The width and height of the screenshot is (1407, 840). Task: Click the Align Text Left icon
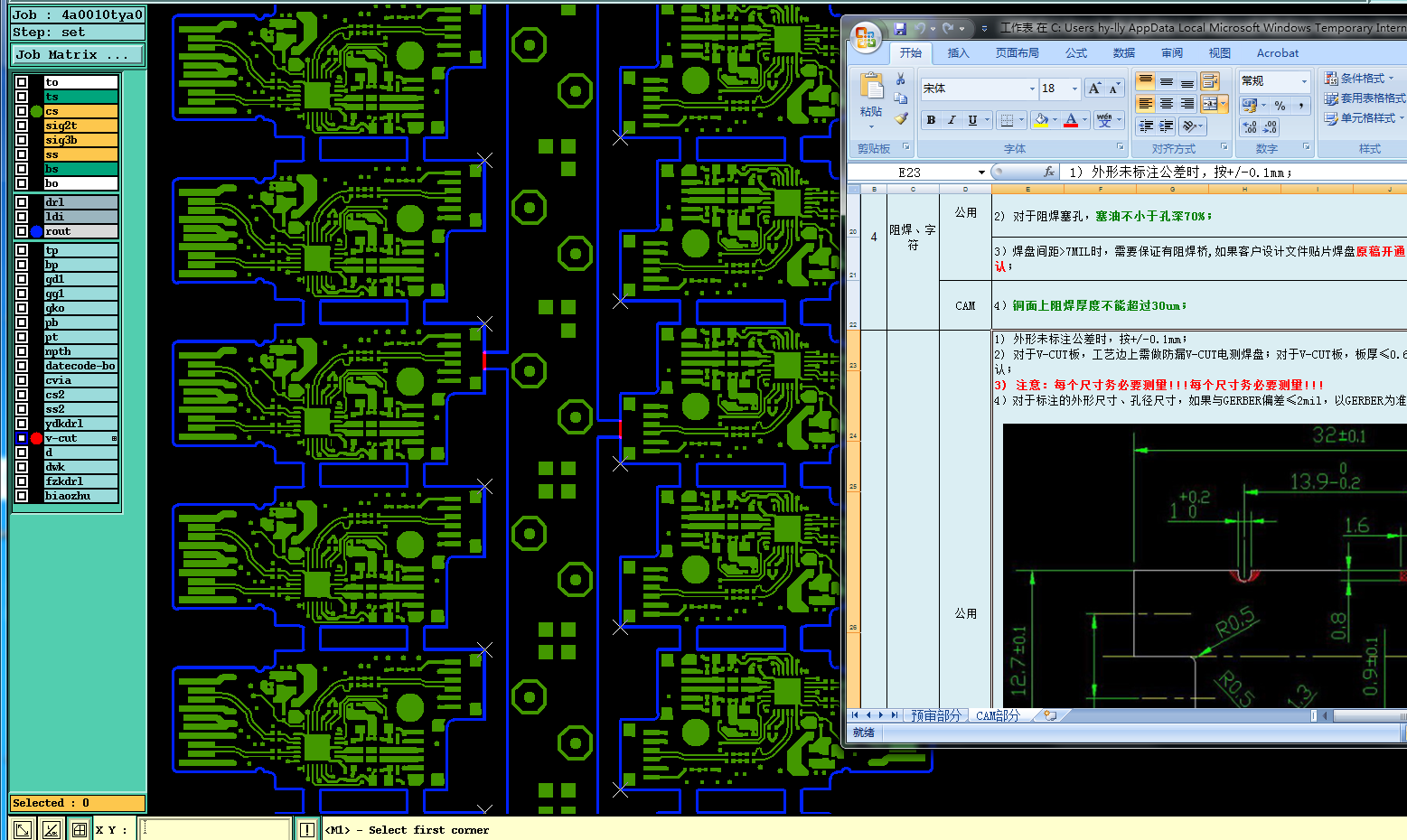point(1145,104)
